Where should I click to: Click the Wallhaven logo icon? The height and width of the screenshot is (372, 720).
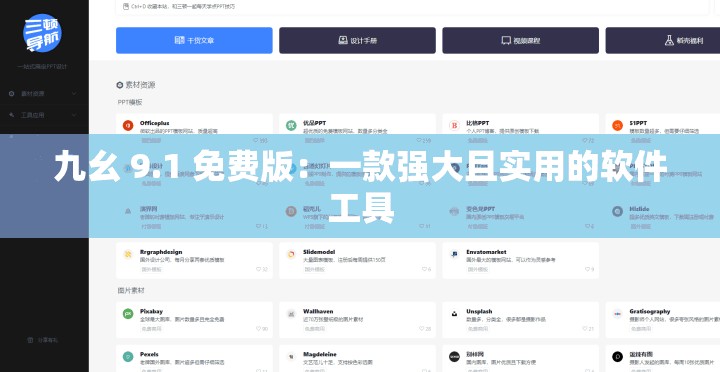291,314
